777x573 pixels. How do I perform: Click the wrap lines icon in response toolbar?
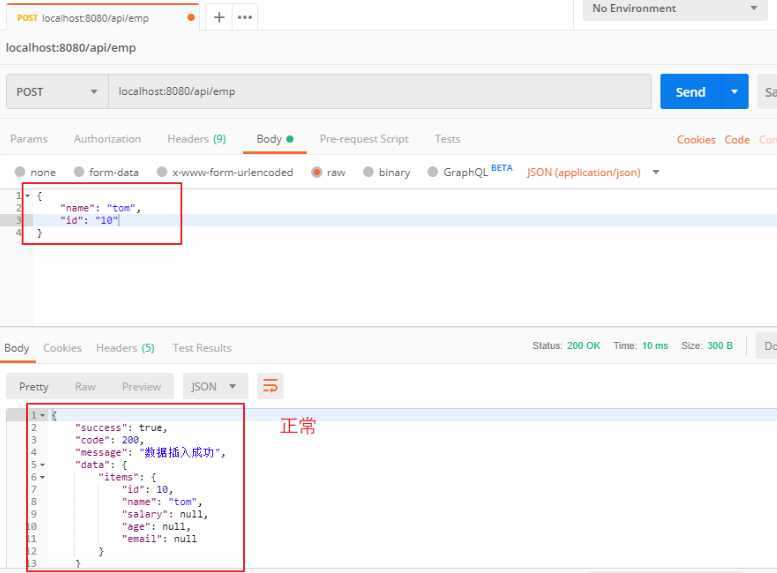(x=270, y=386)
